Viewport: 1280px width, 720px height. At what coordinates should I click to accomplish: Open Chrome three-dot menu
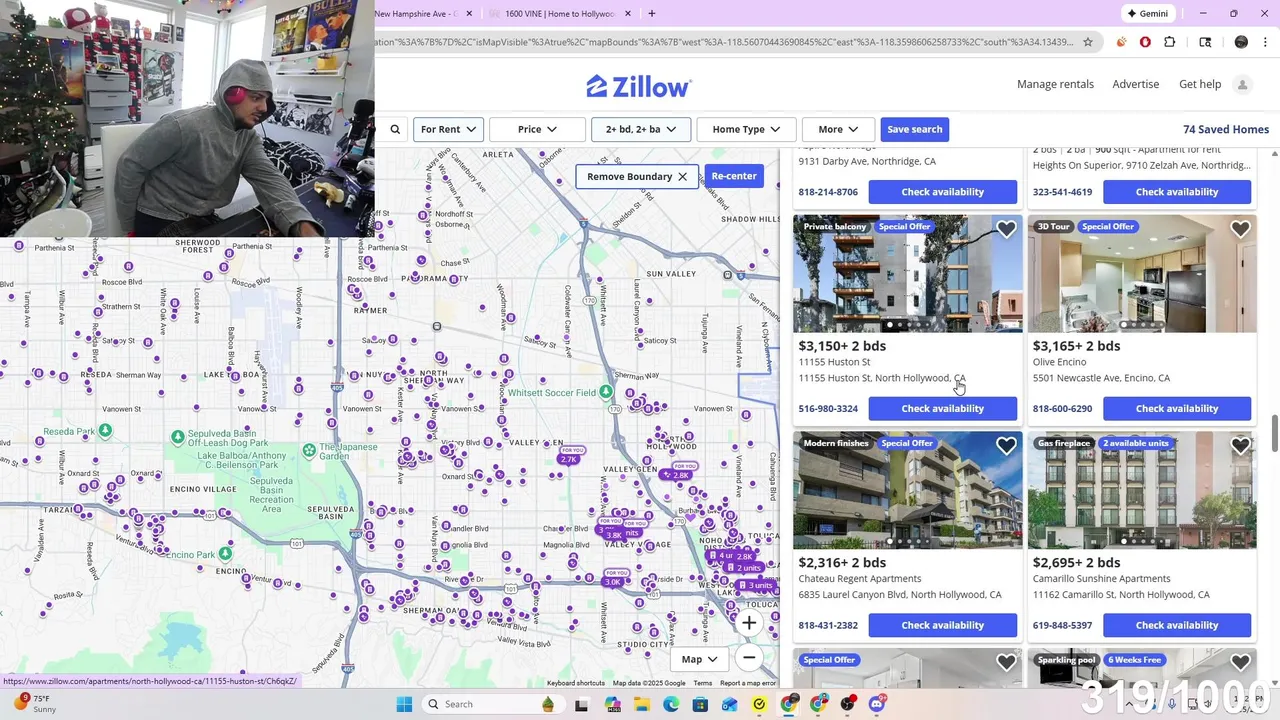[x=1265, y=42]
